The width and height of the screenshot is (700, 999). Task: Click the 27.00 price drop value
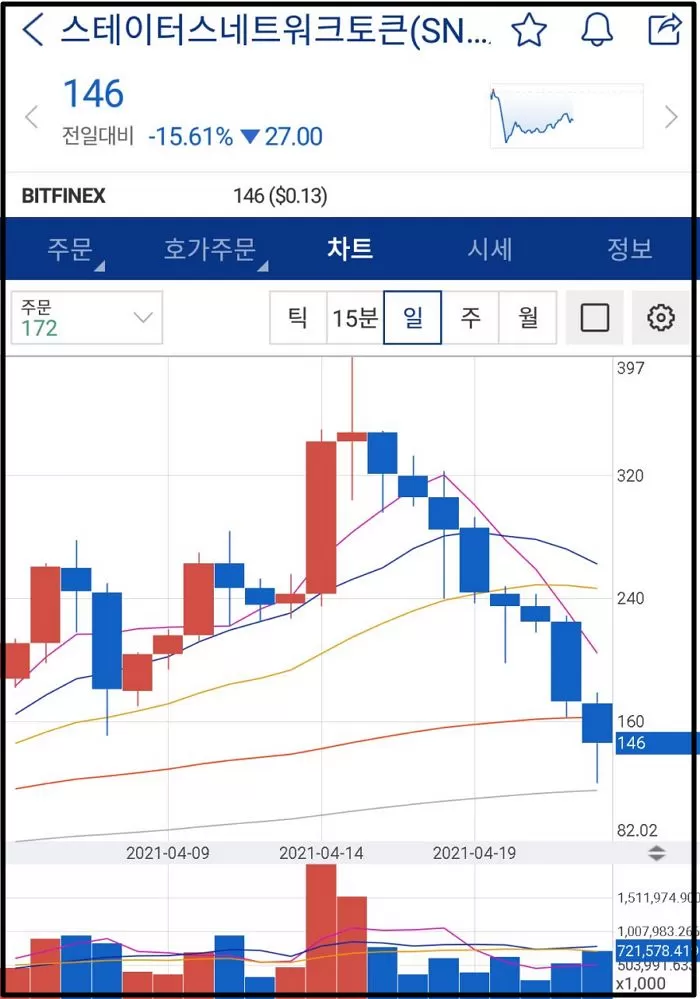294,136
